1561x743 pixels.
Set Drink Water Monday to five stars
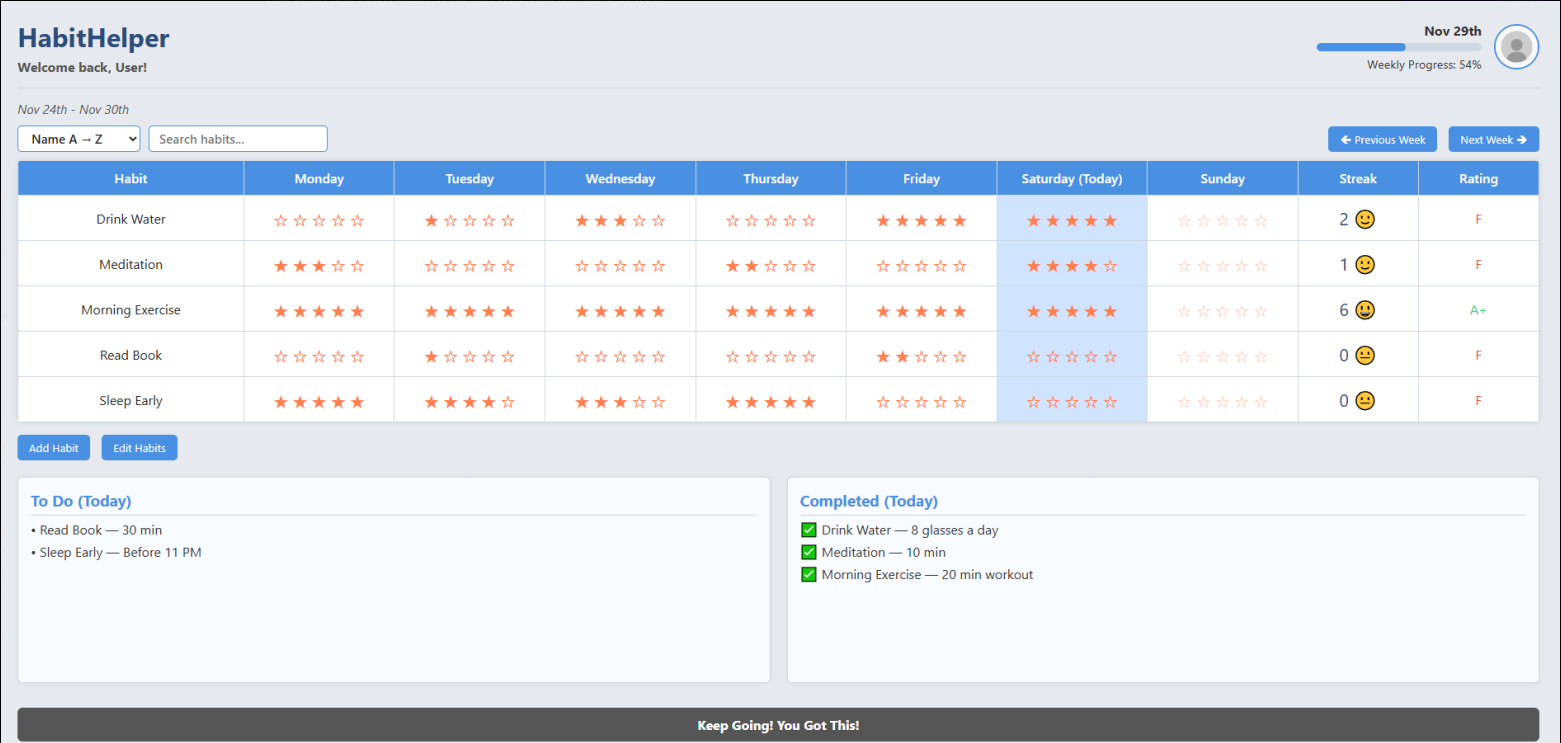click(358, 220)
